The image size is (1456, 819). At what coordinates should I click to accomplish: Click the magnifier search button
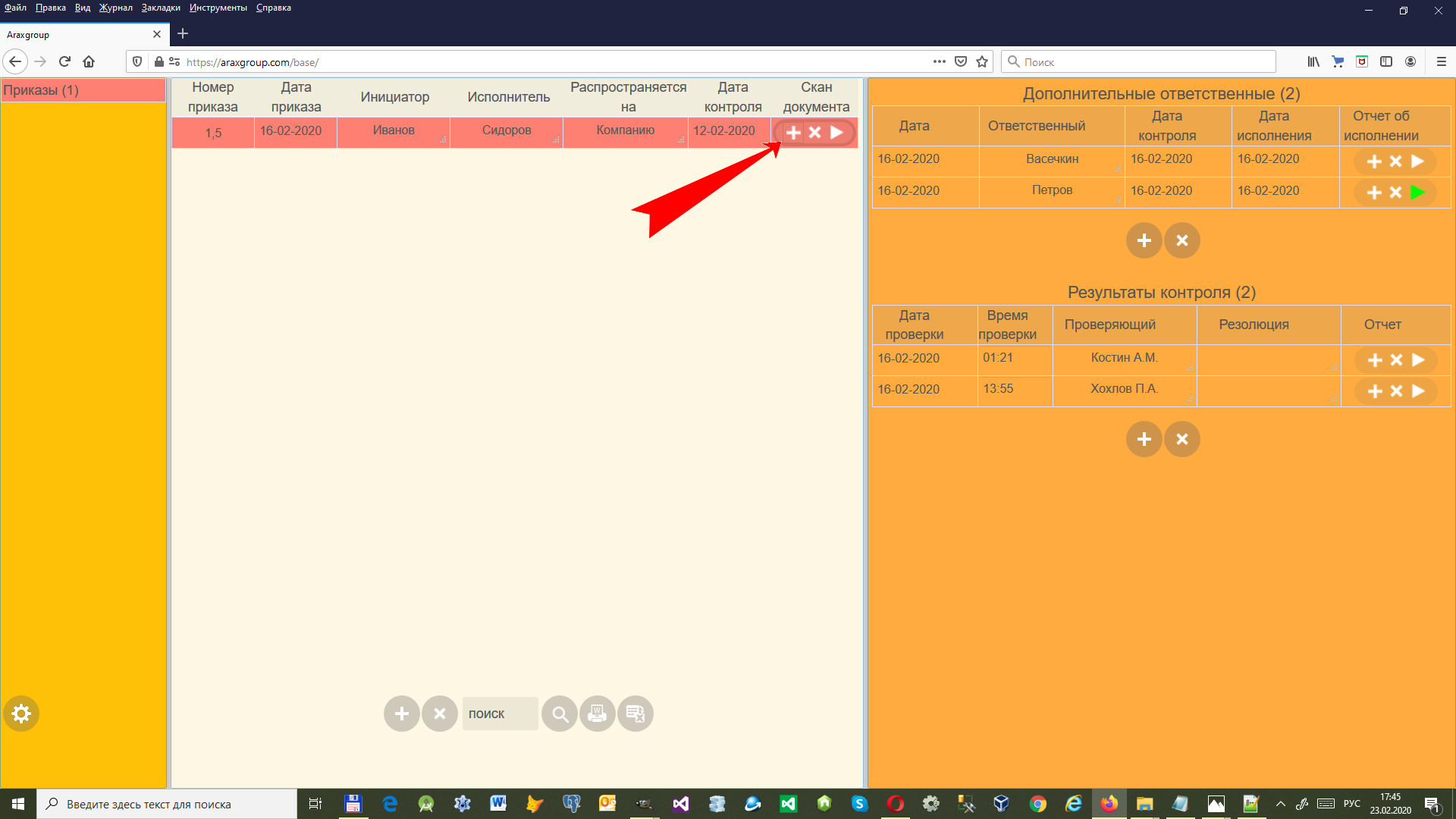coord(560,714)
